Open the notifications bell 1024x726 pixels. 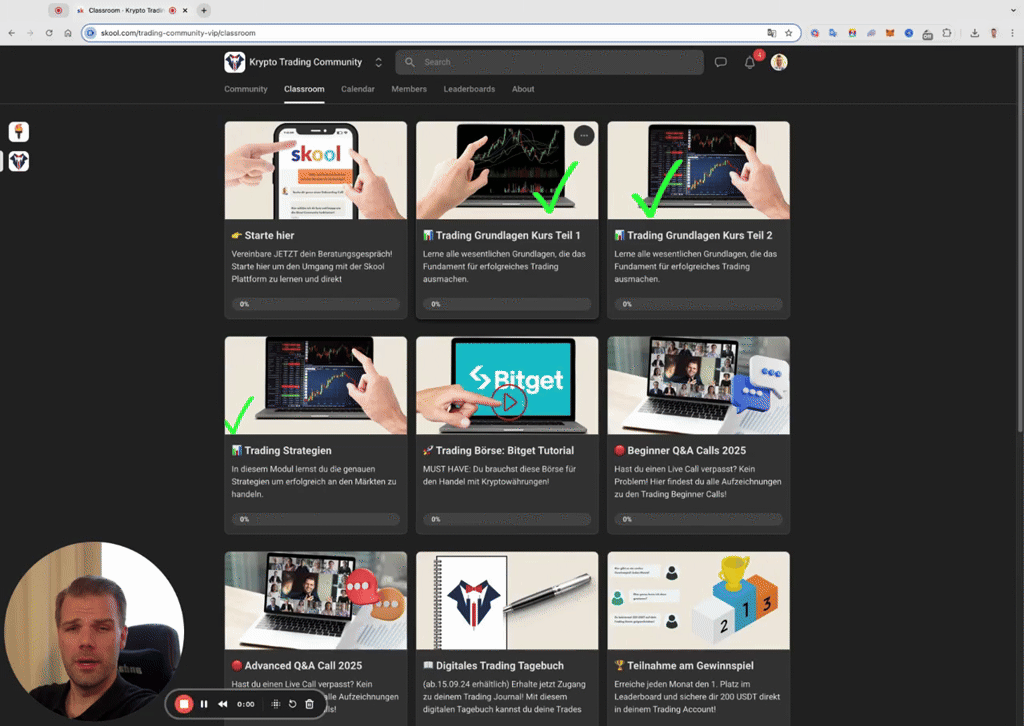pyautogui.click(x=750, y=63)
